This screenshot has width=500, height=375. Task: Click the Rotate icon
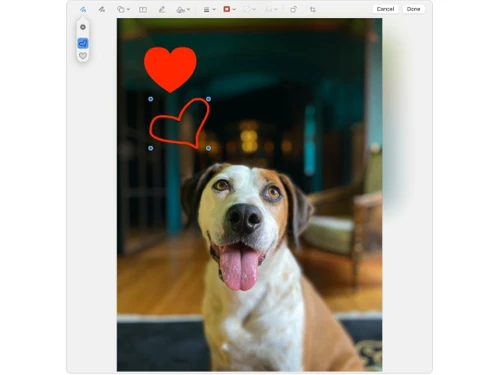click(x=293, y=9)
